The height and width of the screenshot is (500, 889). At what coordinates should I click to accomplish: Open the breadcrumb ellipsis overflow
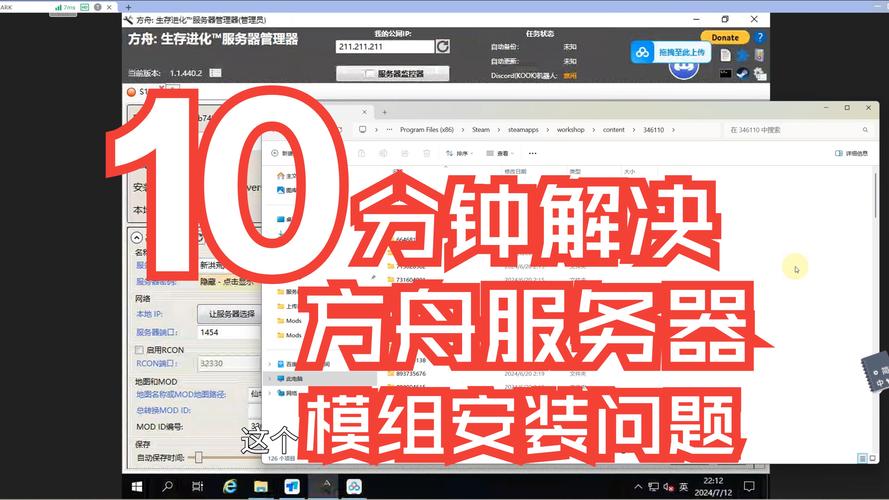point(389,130)
